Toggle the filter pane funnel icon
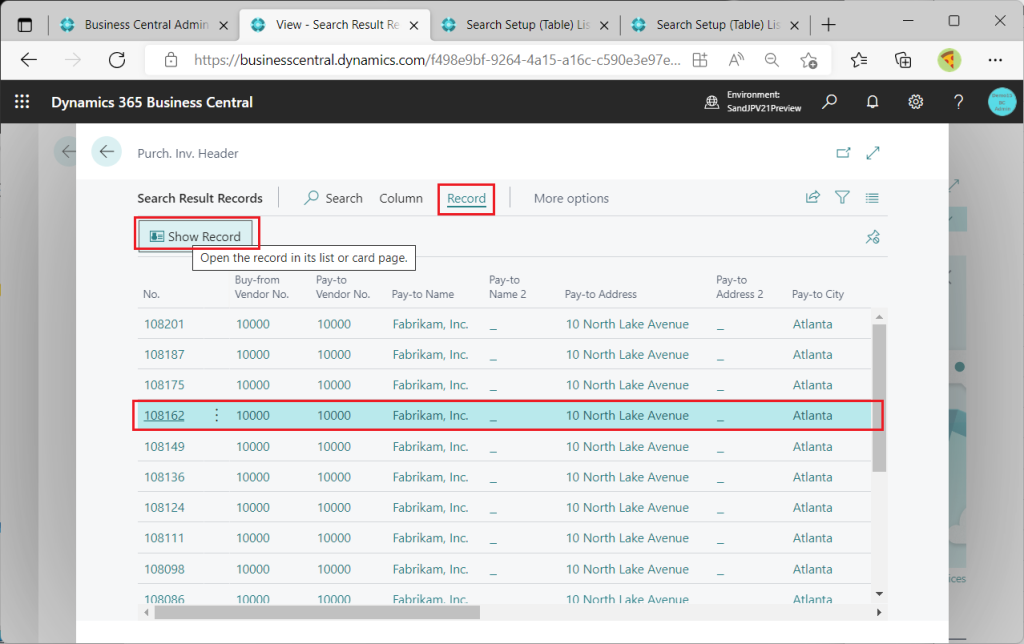 pyautogui.click(x=842, y=197)
